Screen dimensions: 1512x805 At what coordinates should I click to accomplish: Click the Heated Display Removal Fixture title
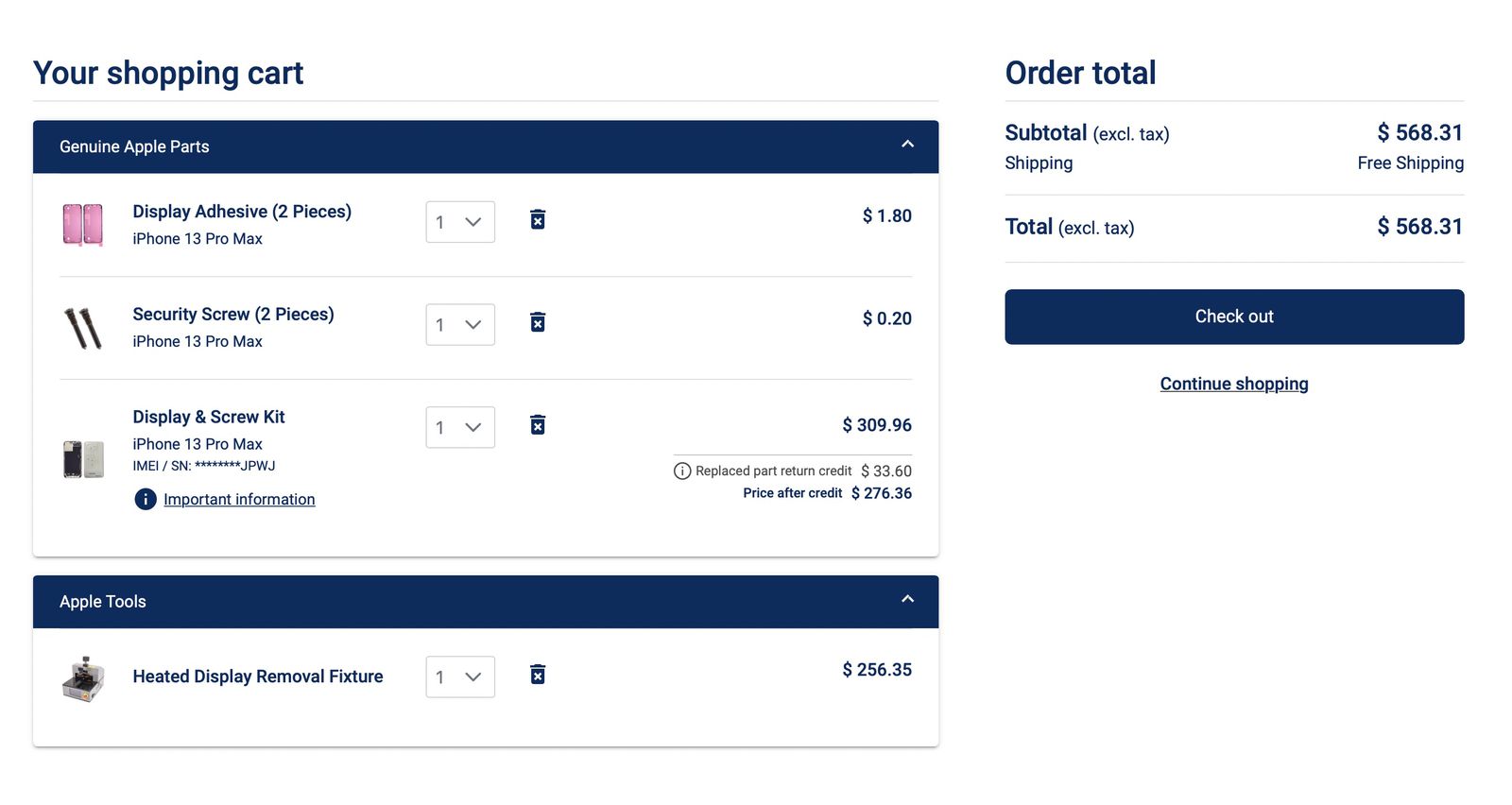point(258,677)
